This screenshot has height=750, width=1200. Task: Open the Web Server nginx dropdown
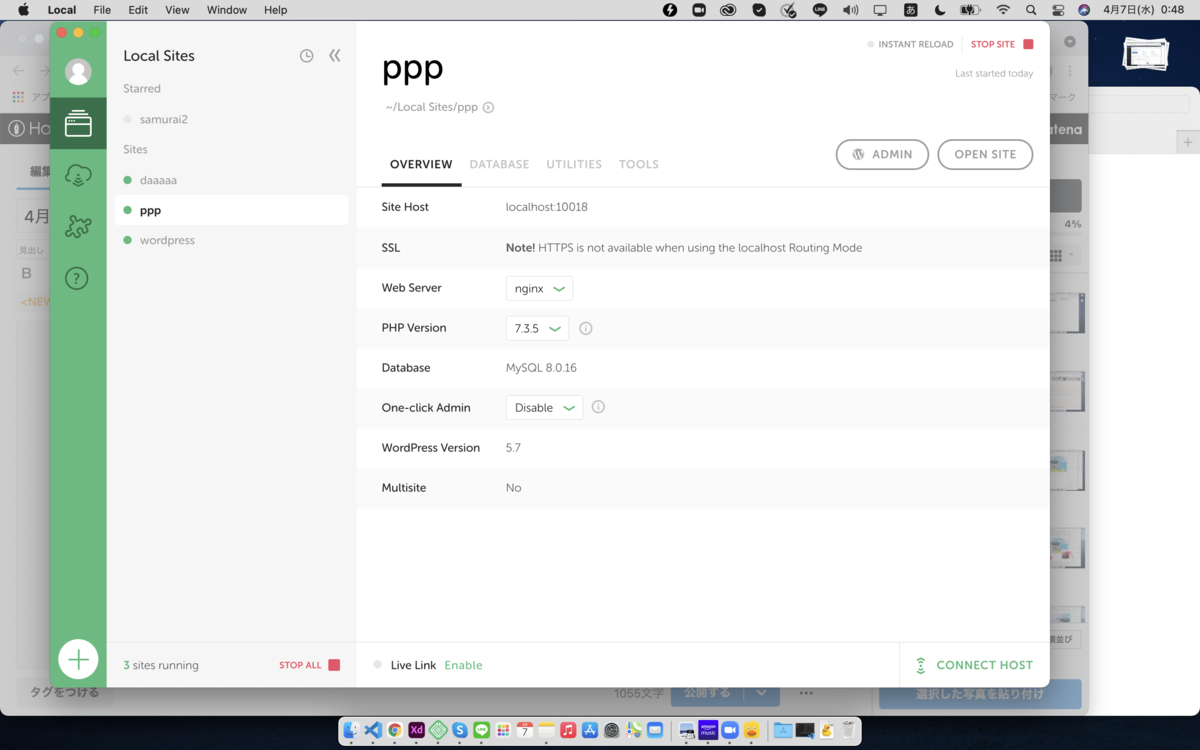539,288
